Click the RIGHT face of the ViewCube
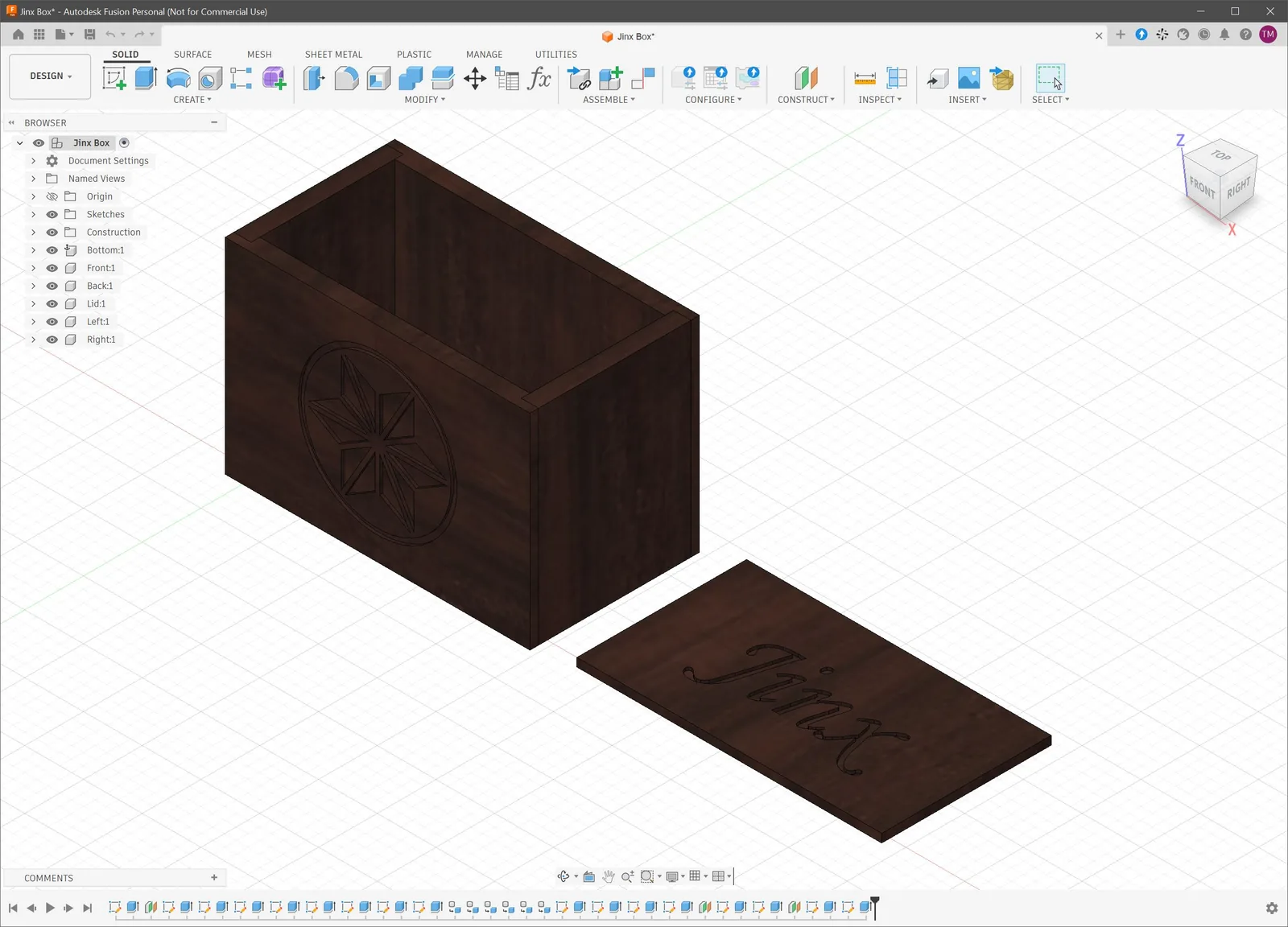 pos(1239,188)
